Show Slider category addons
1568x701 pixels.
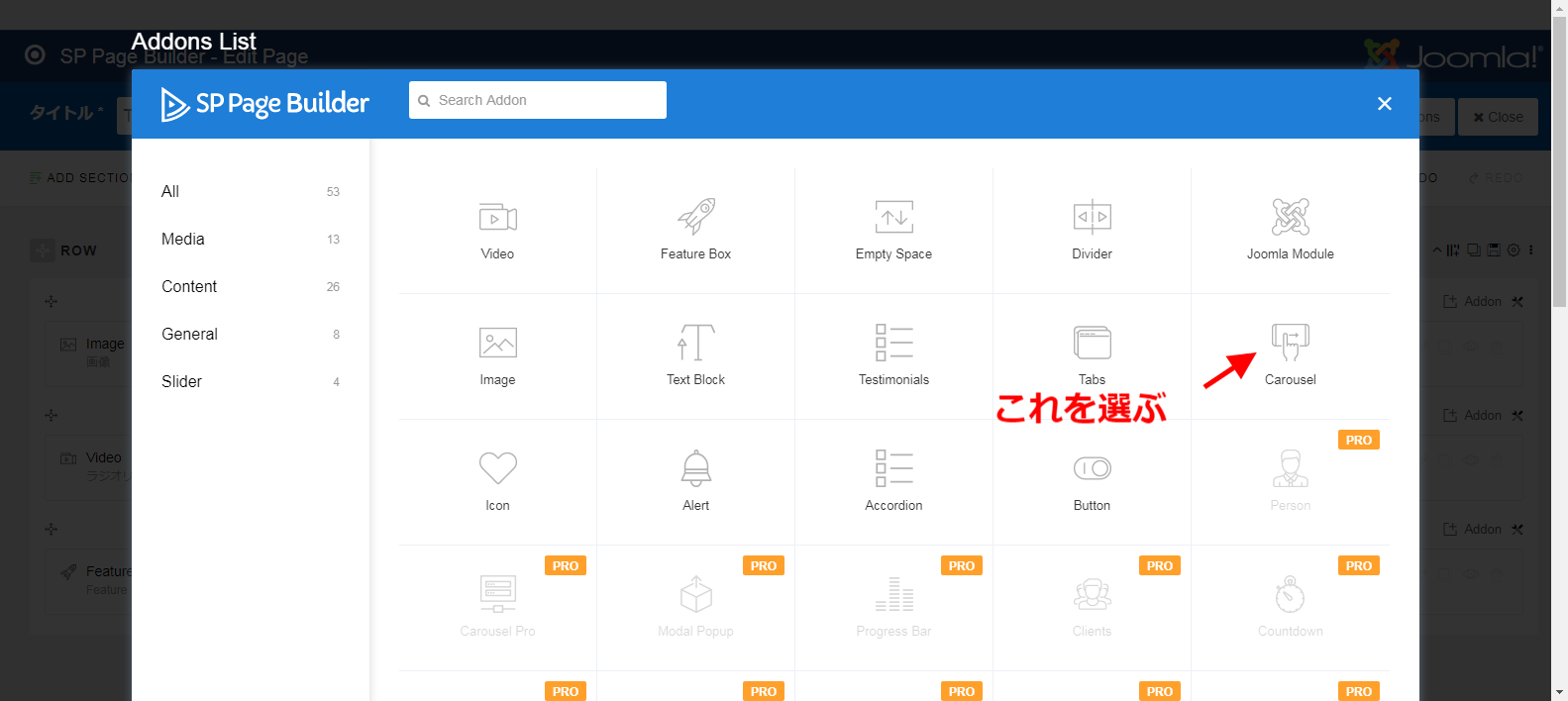pyautogui.click(x=251, y=381)
